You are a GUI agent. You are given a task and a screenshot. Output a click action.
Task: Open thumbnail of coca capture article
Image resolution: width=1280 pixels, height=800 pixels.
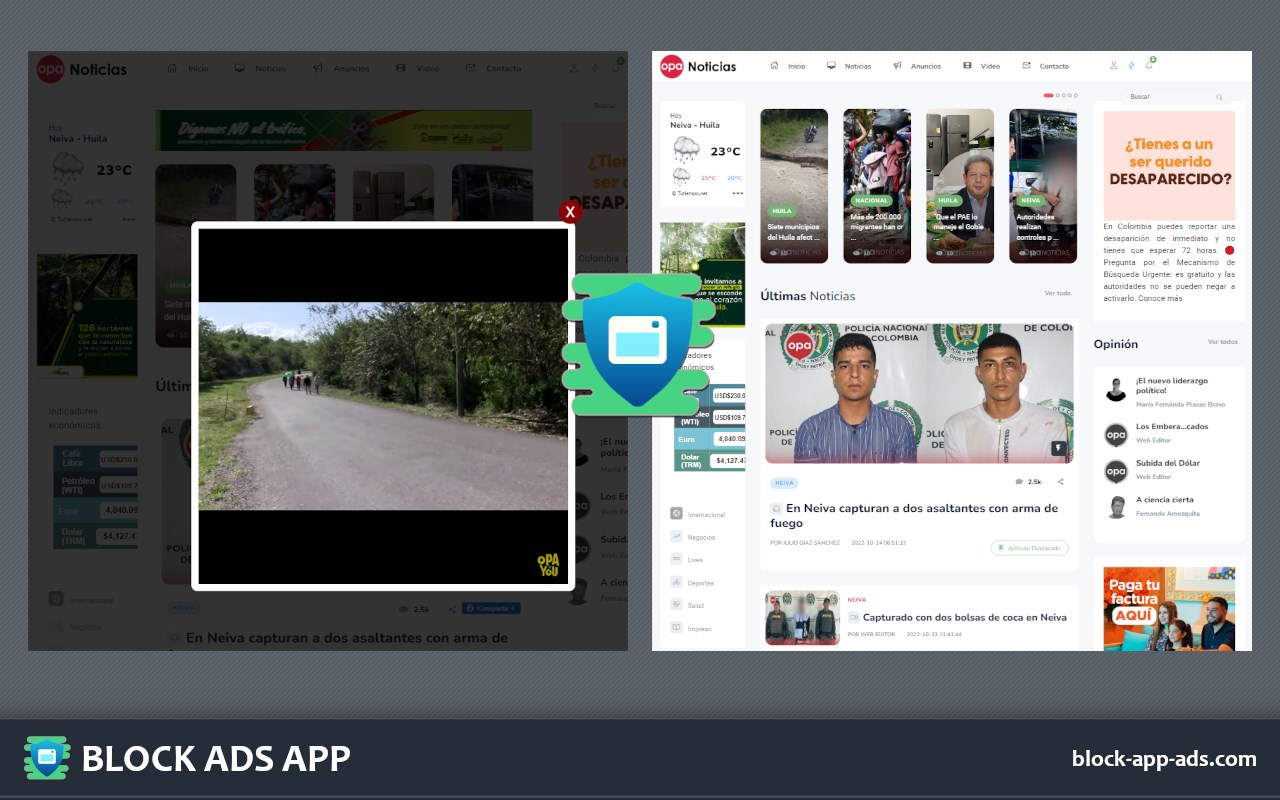(802, 617)
